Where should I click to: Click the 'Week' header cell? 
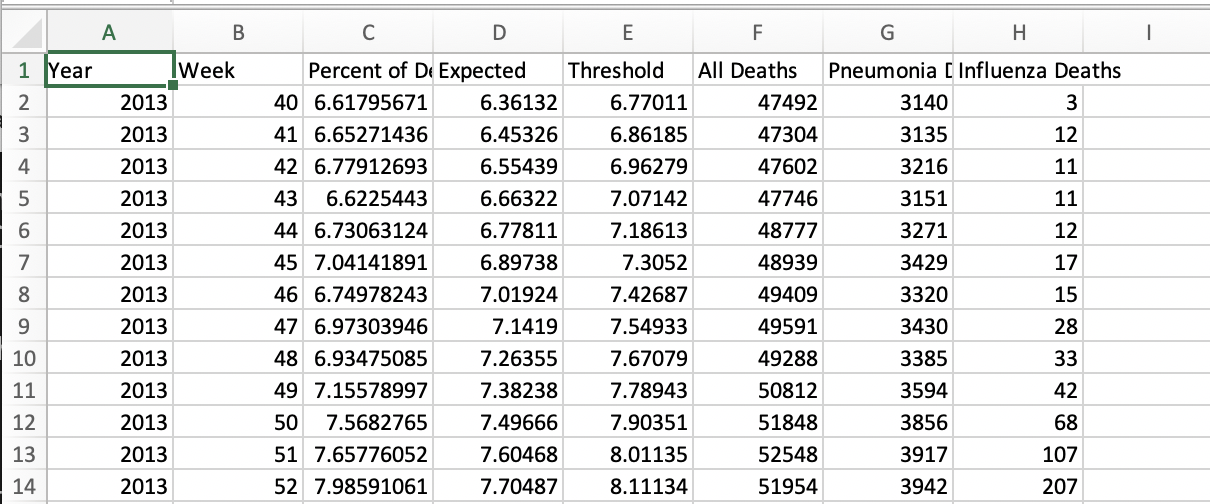[239, 70]
